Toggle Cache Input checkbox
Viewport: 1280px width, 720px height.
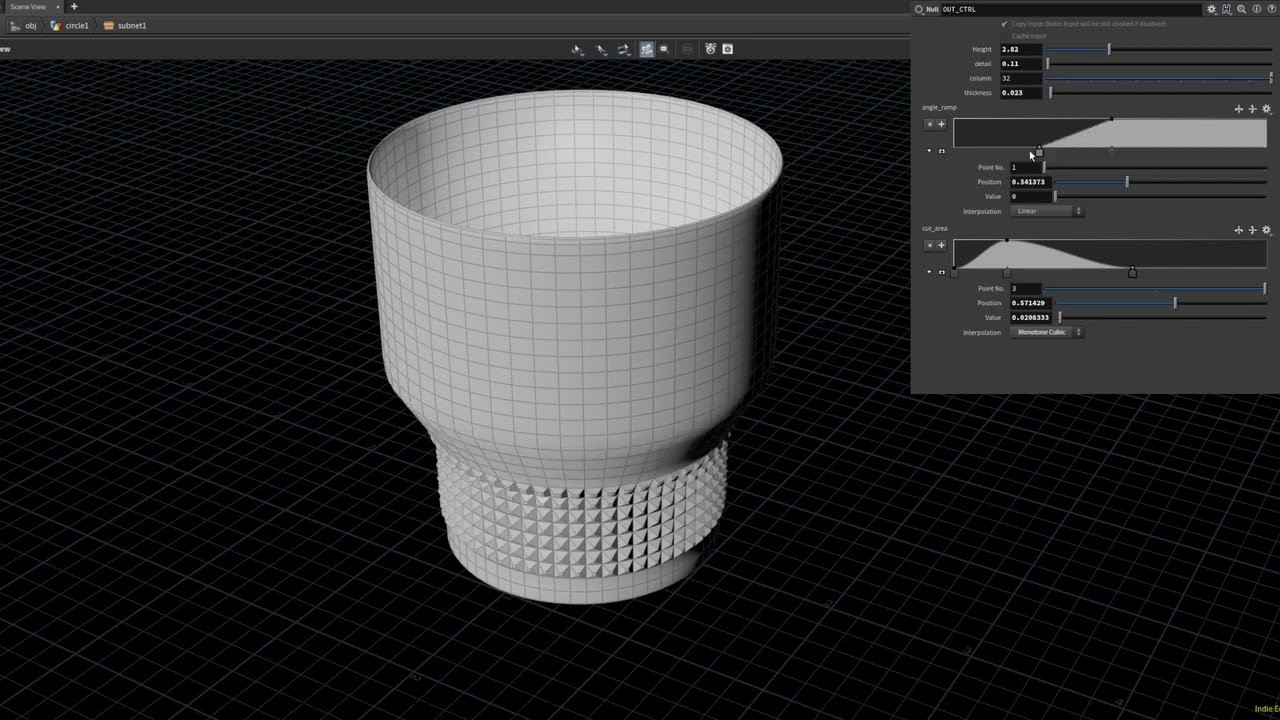click(x=1004, y=36)
